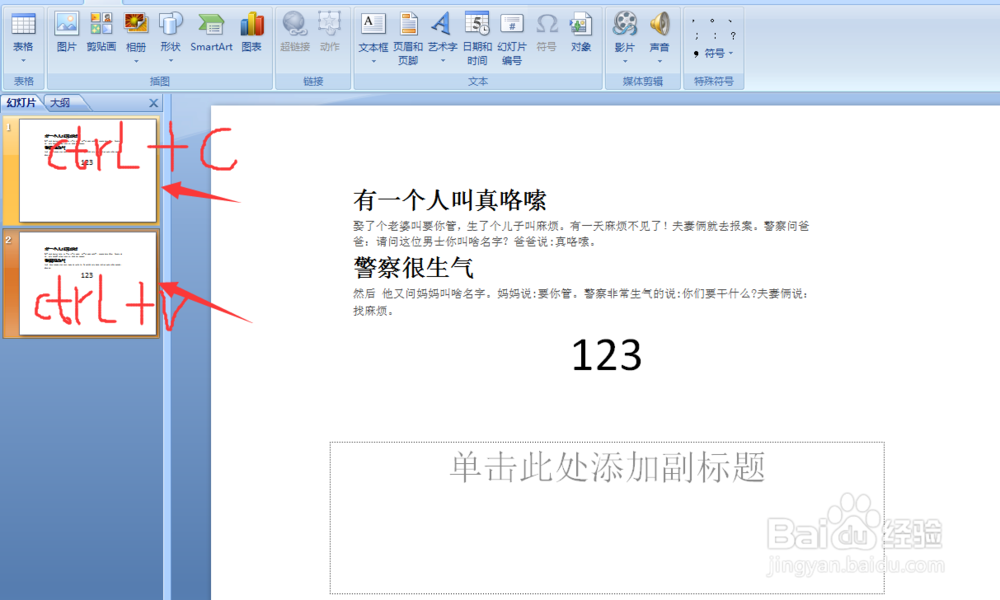This screenshot has width=1000, height=600.
Task: Insert 日期和时间 date and time
Action: (477, 38)
